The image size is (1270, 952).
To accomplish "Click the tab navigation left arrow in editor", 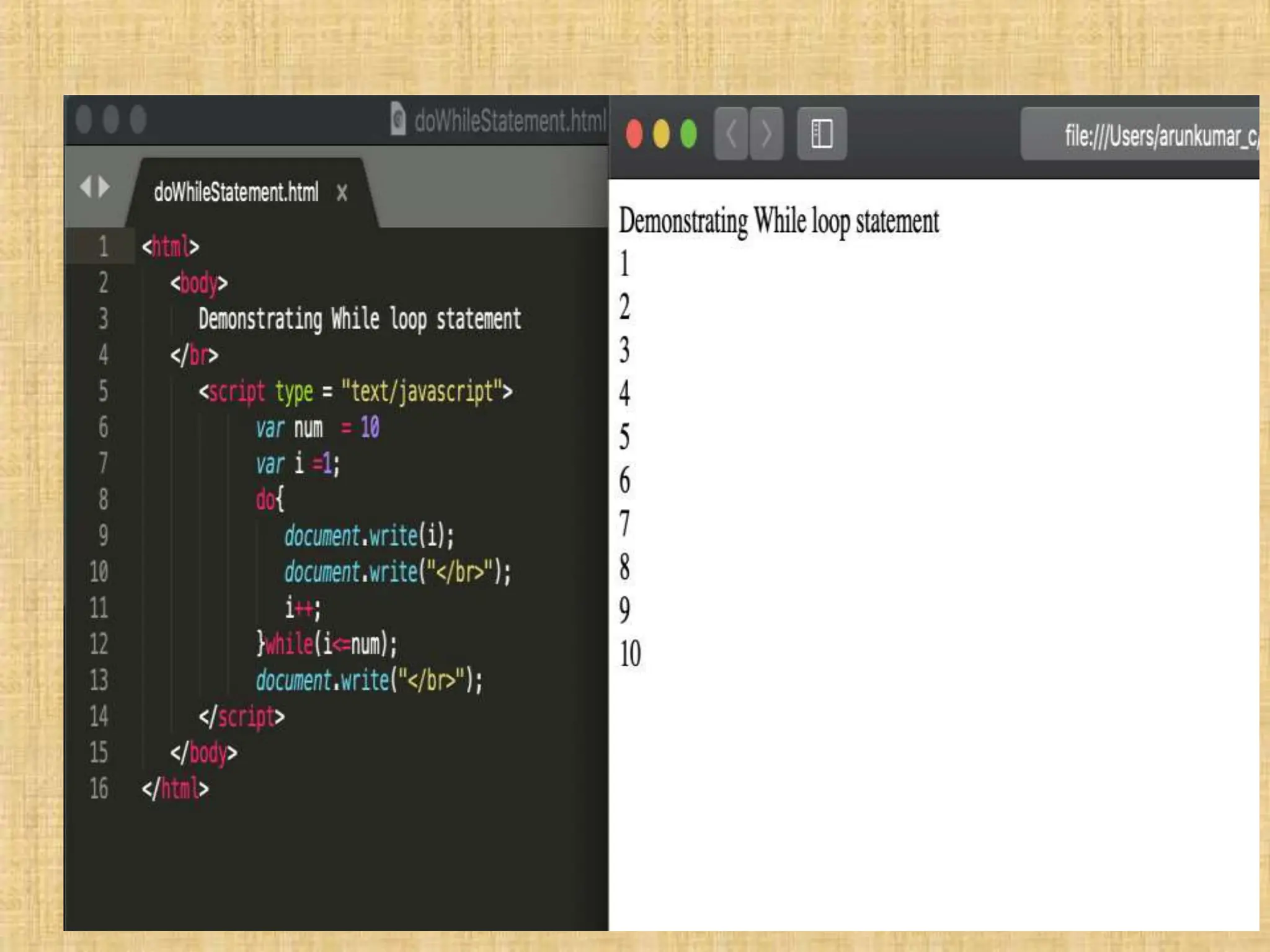I will [86, 187].
